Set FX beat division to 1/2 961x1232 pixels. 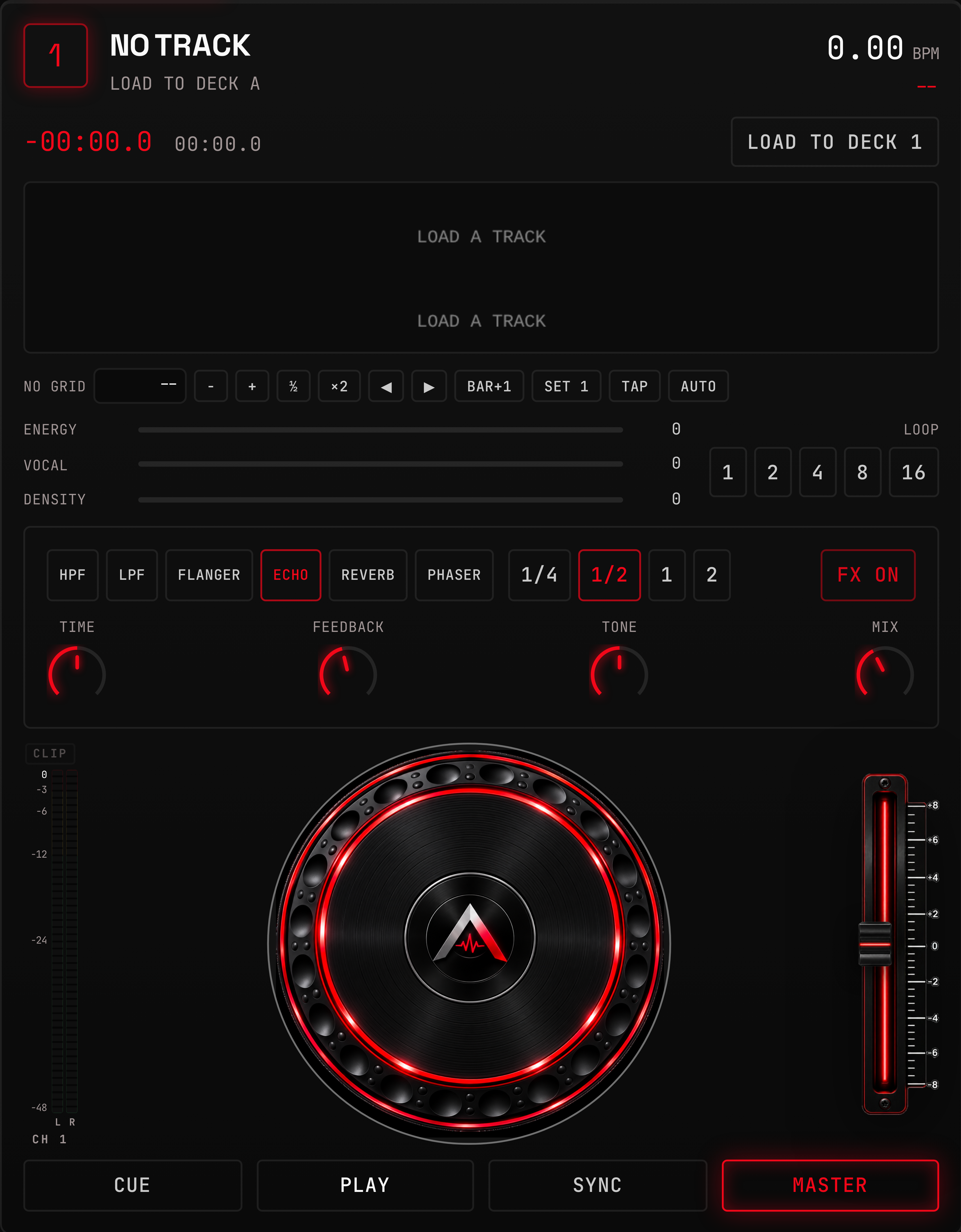coord(609,575)
